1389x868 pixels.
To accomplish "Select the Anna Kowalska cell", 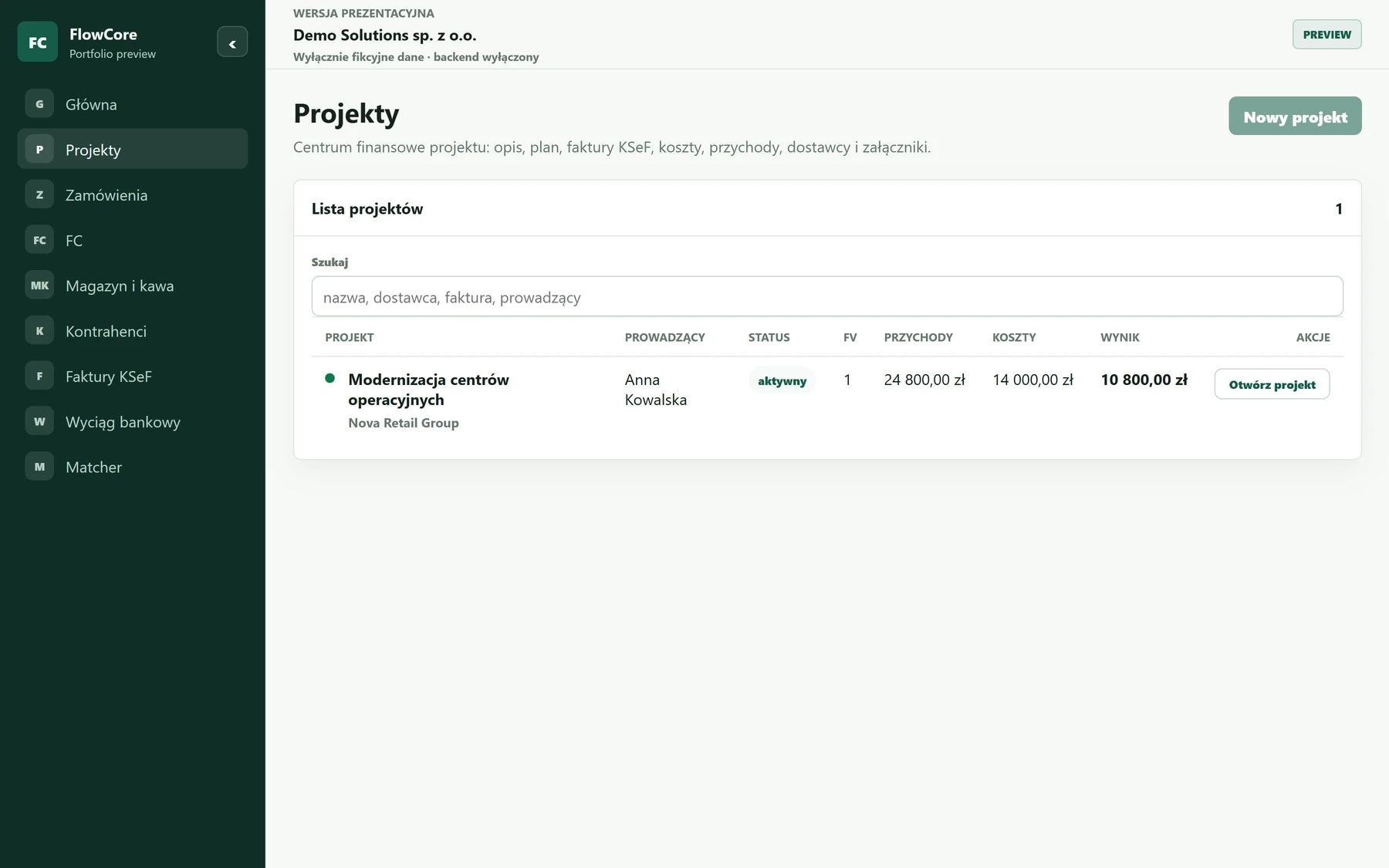I will (x=656, y=390).
